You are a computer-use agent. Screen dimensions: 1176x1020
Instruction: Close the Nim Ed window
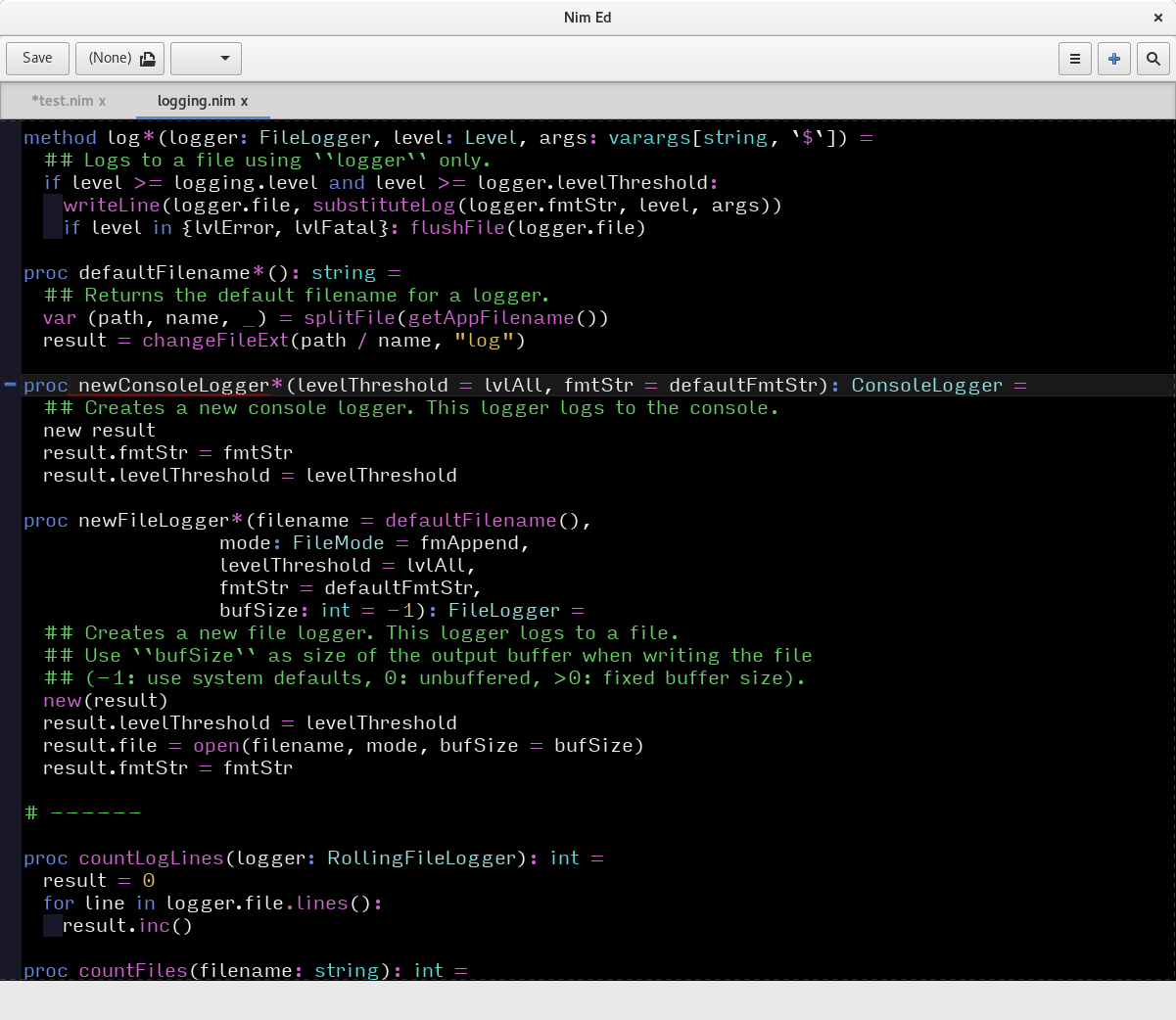point(1158,18)
